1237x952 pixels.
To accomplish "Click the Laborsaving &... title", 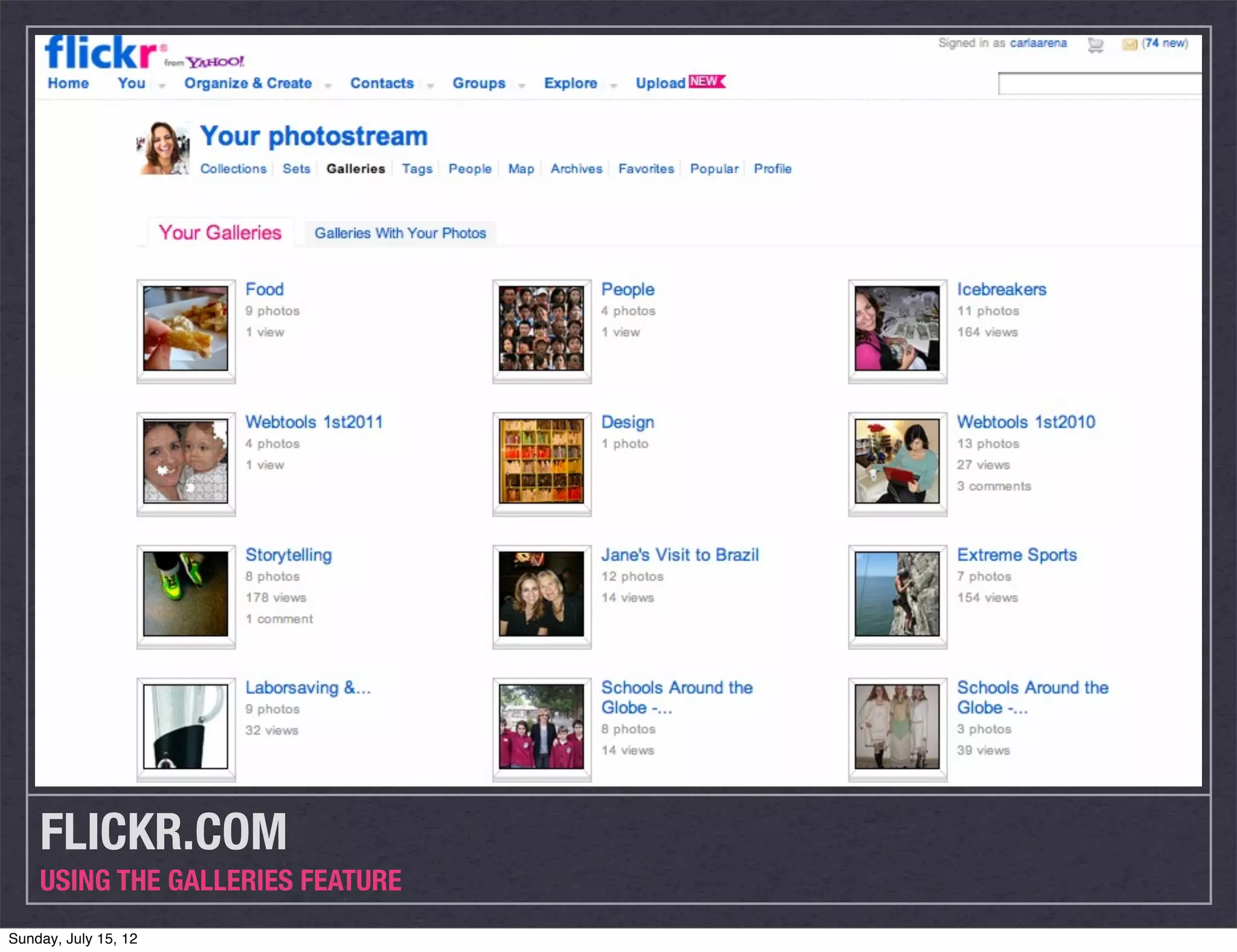I will (x=308, y=687).
